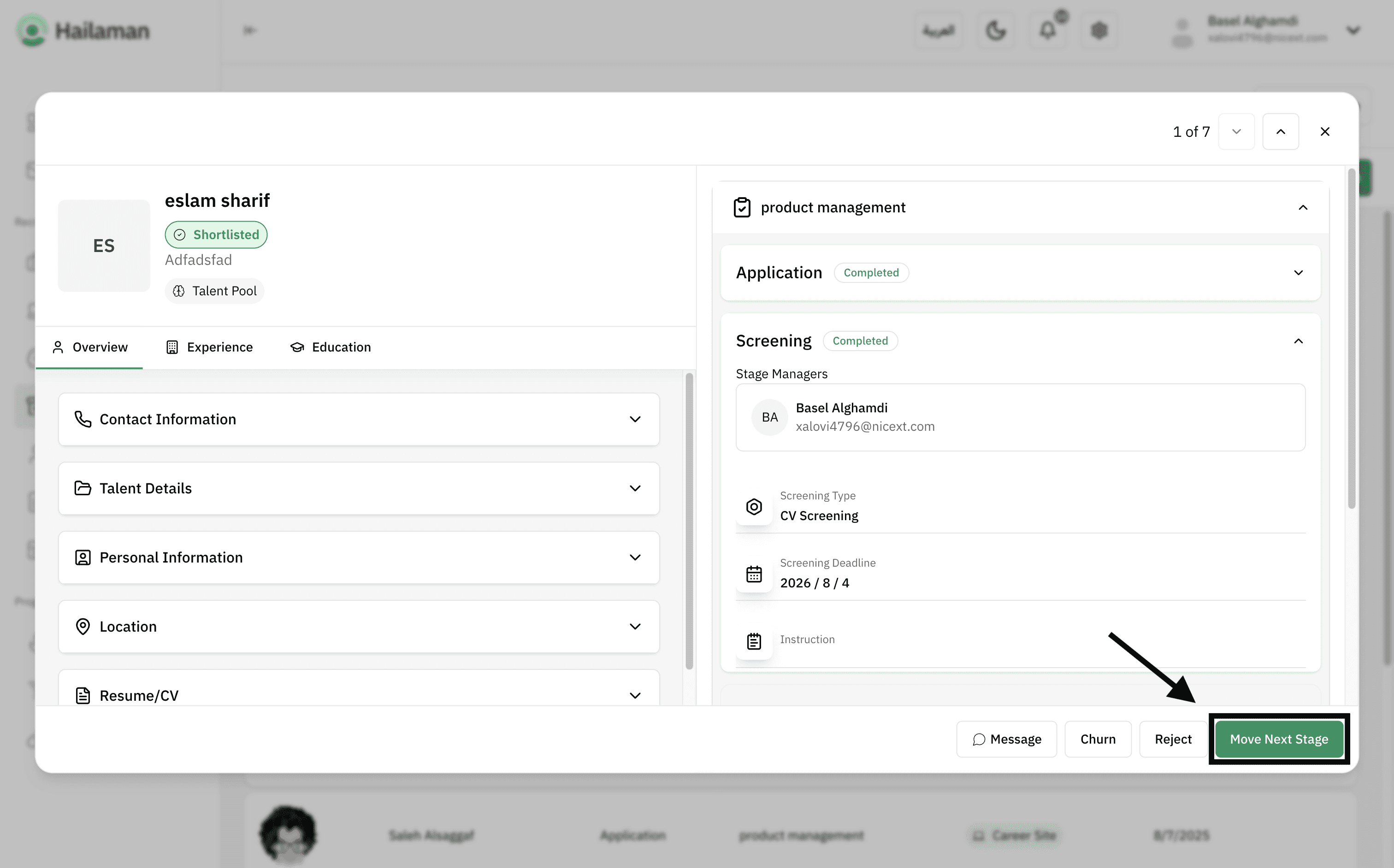Go to previous candidate arrow up
Image resolution: width=1394 pixels, height=868 pixels.
point(1280,131)
